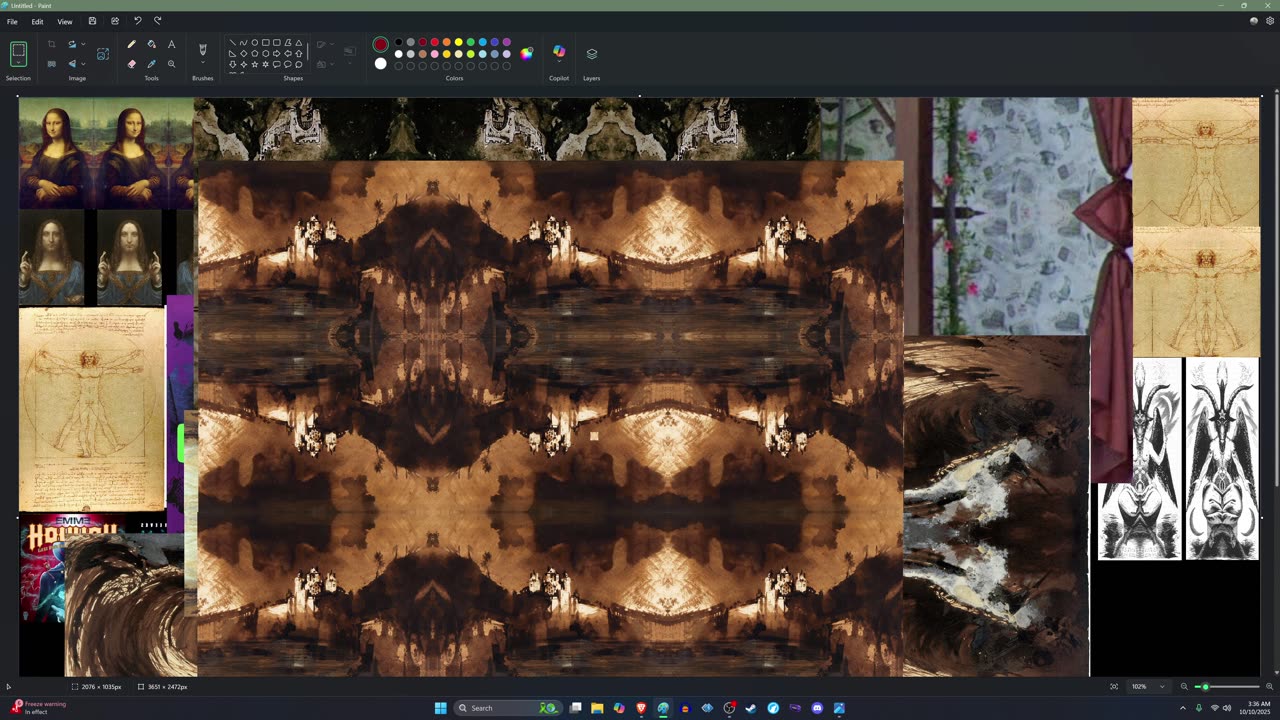Select the rectangular Selection tool

click(x=18, y=54)
